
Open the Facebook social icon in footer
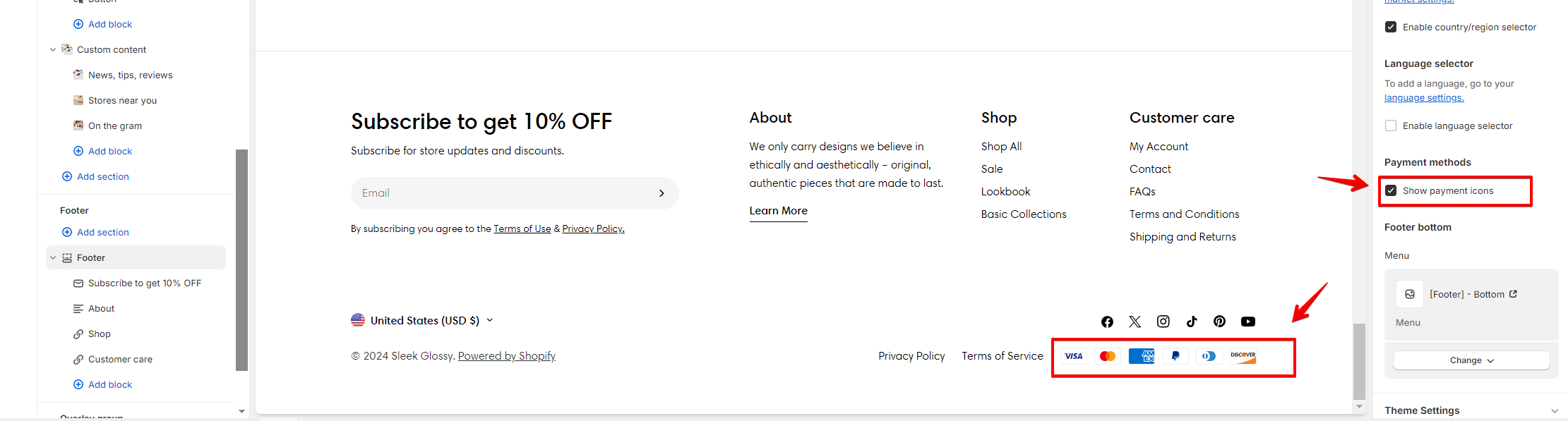(1107, 322)
